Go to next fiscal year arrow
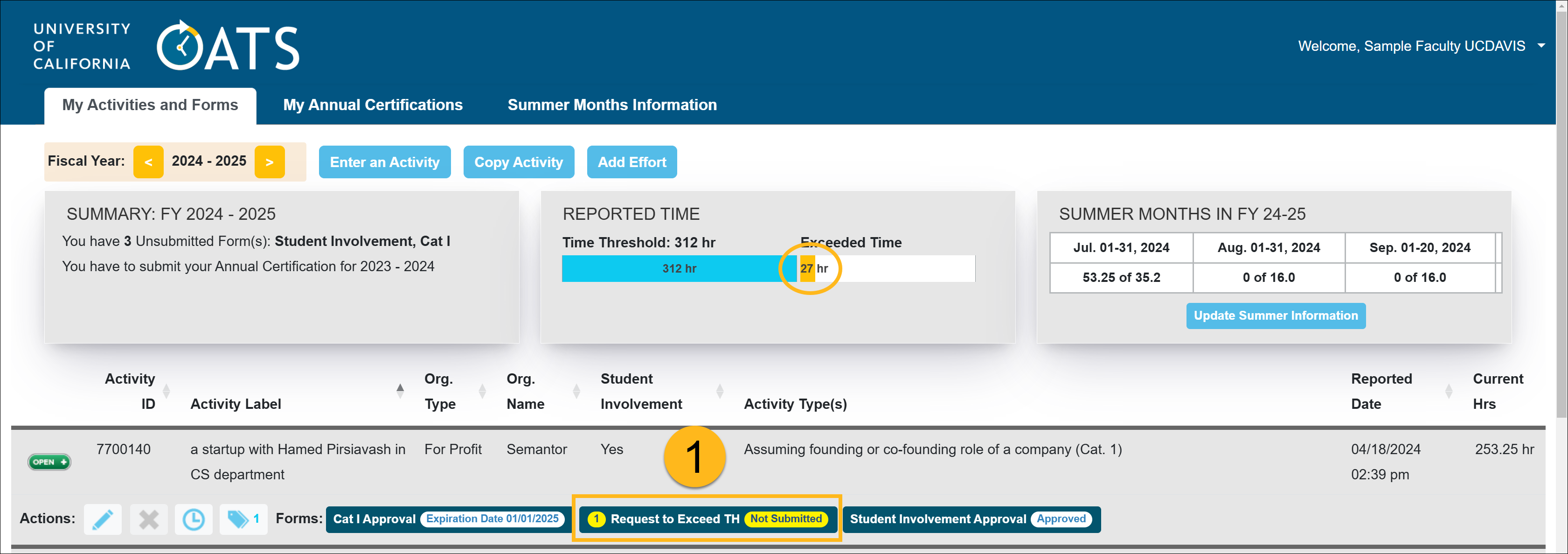This screenshot has width=1568, height=554. (270, 162)
